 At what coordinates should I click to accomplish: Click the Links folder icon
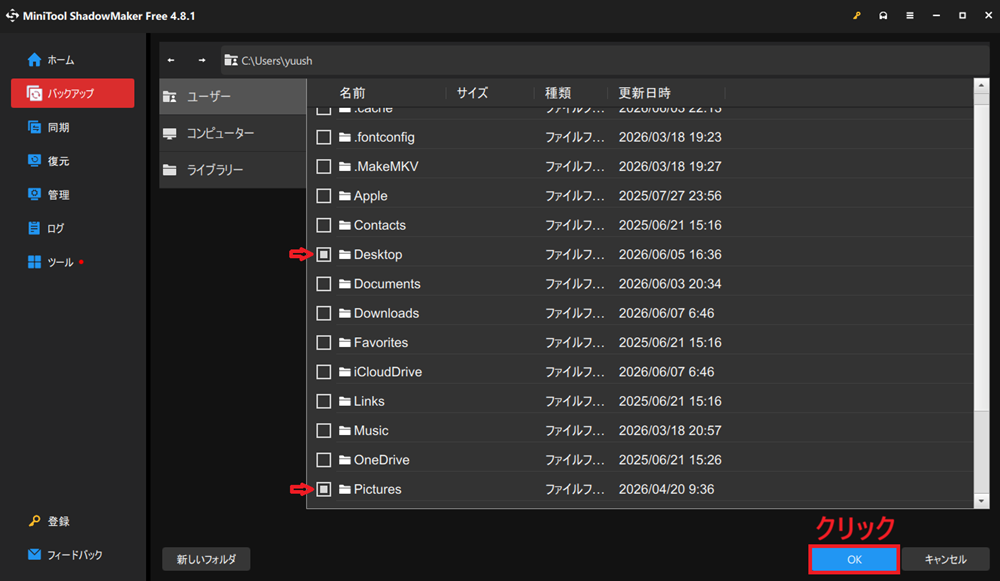(345, 401)
